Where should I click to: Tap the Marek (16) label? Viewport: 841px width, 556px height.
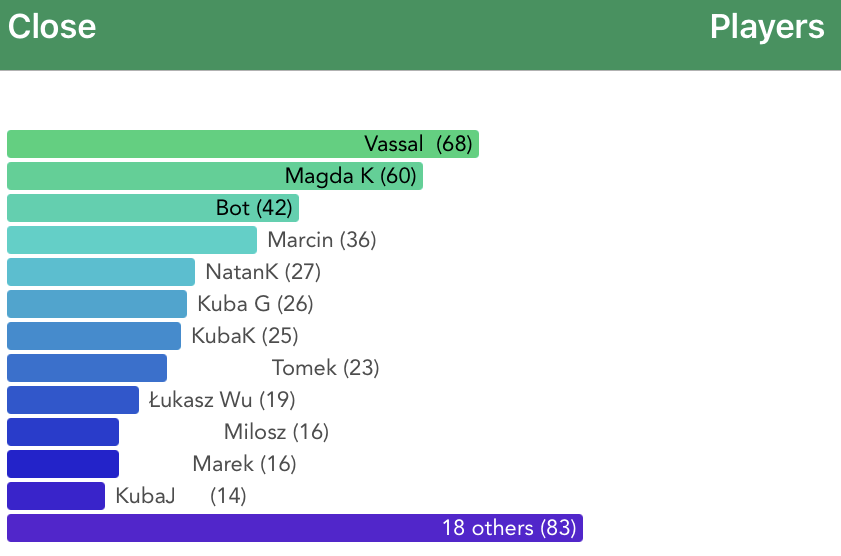coord(244,464)
